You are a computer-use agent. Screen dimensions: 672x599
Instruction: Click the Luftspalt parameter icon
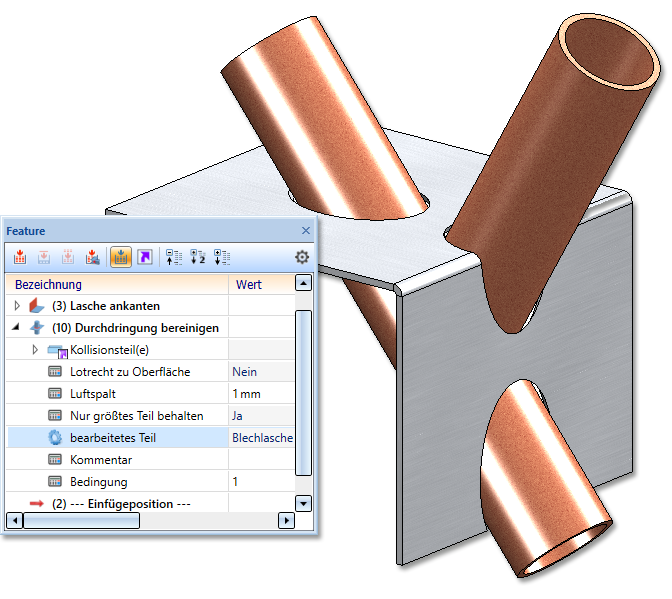tap(55, 393)
